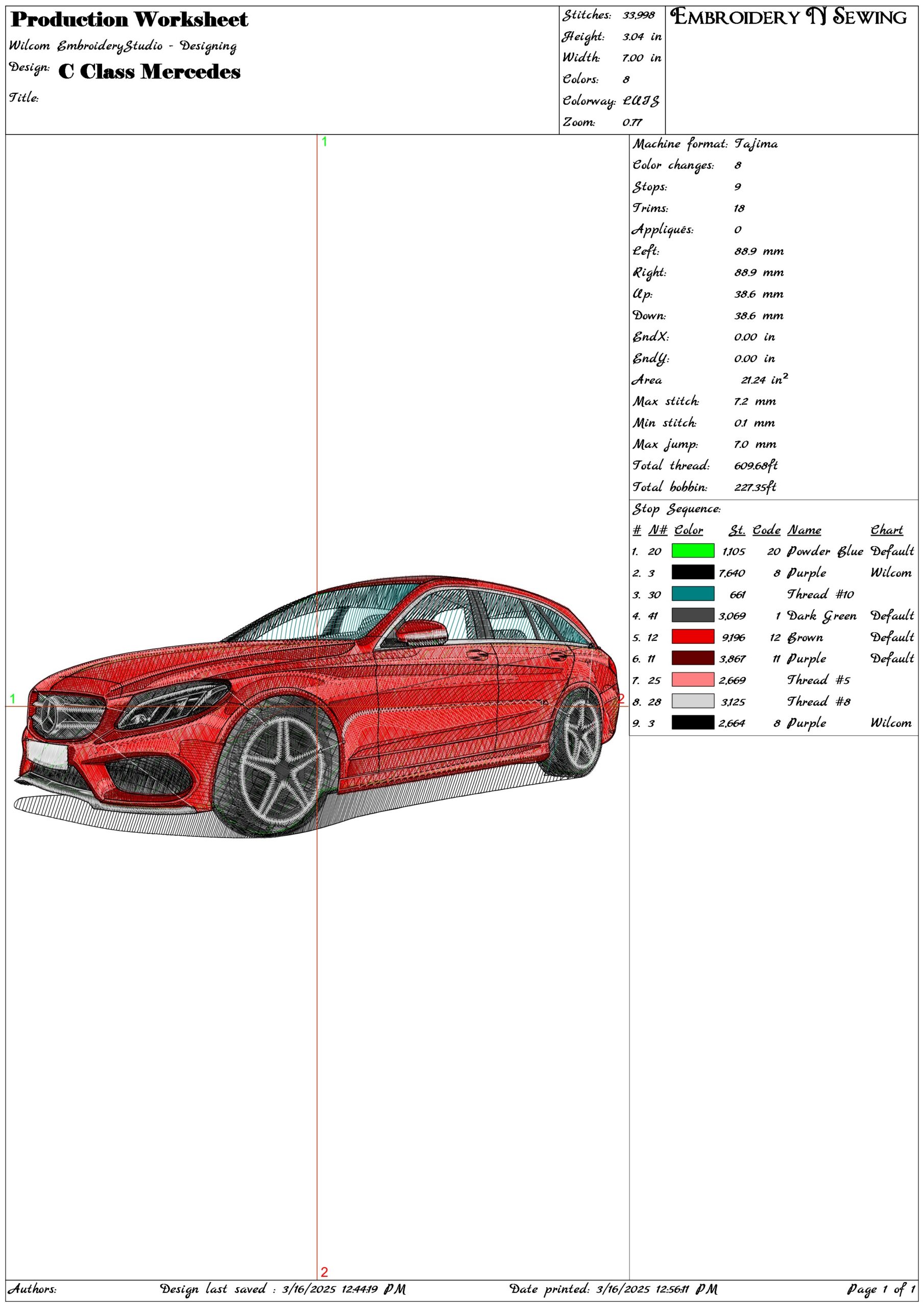
Task: Click the Max jump value '7.0 mm'
Action: coord(755,445)
